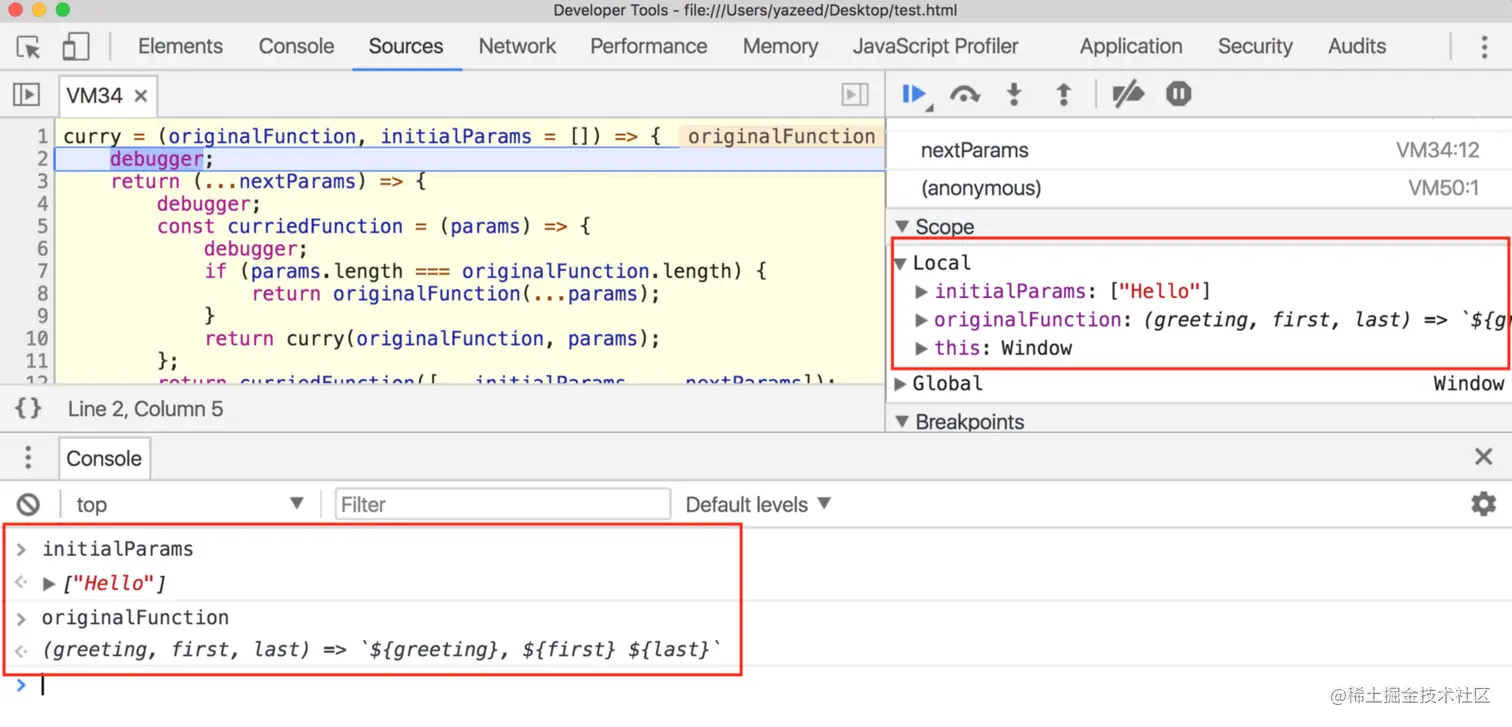Open the Default levels dropdown
The image size is (1512, 727).
758,504
